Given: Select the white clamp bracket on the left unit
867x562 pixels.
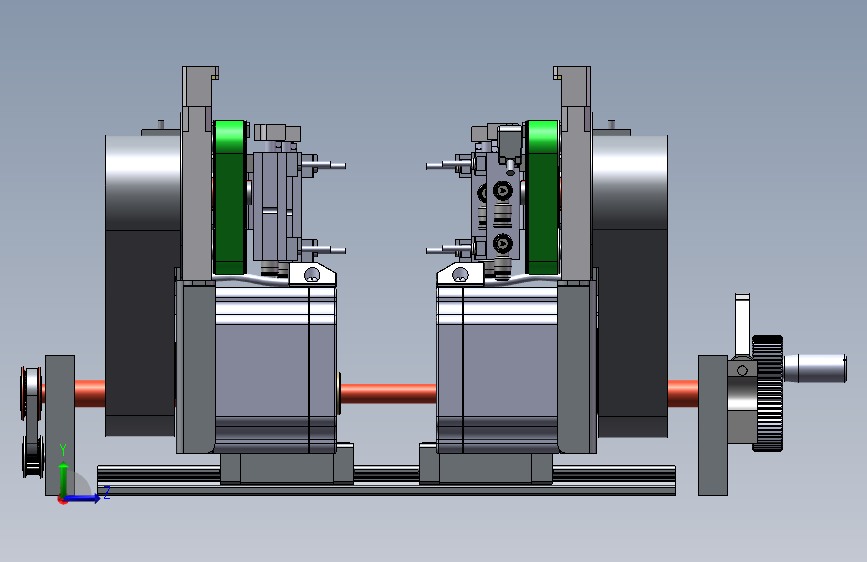Looking at the screenshot, I should (x=312, y=274).
